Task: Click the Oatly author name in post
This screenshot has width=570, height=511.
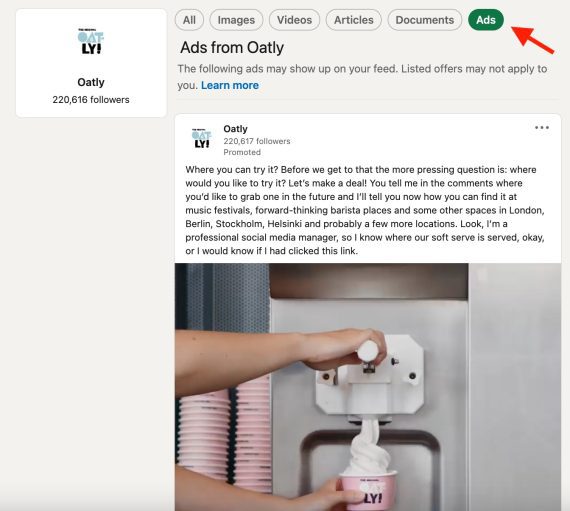Action: pyautogui.click(x=236, y=129)
